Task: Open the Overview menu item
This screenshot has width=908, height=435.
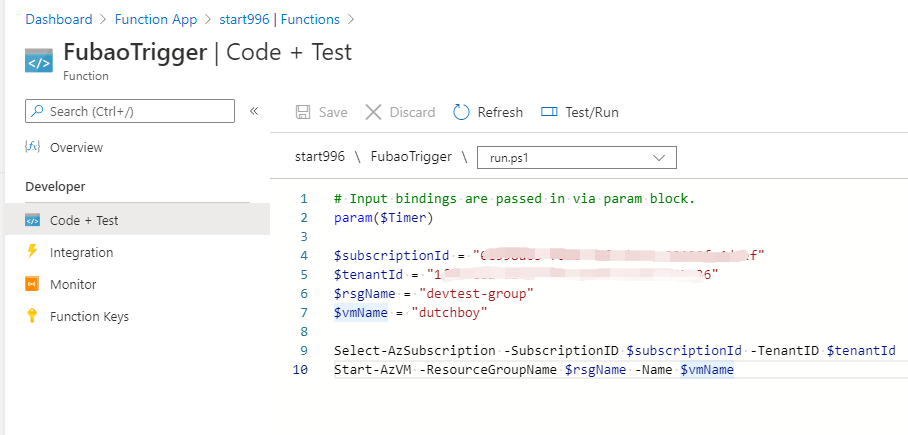Action: pyautogui.click(x=76, y=147)
